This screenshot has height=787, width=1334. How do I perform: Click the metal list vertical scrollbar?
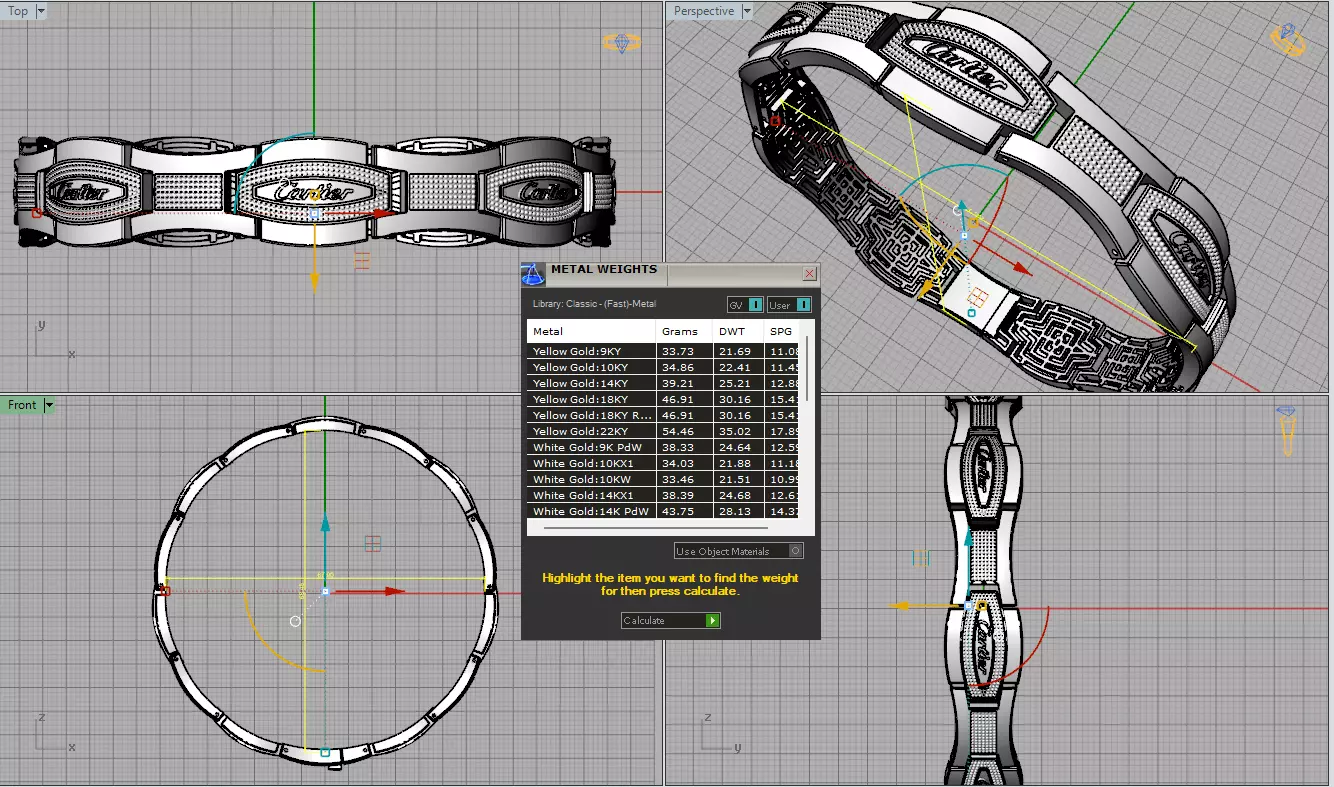tap(806, 370)
